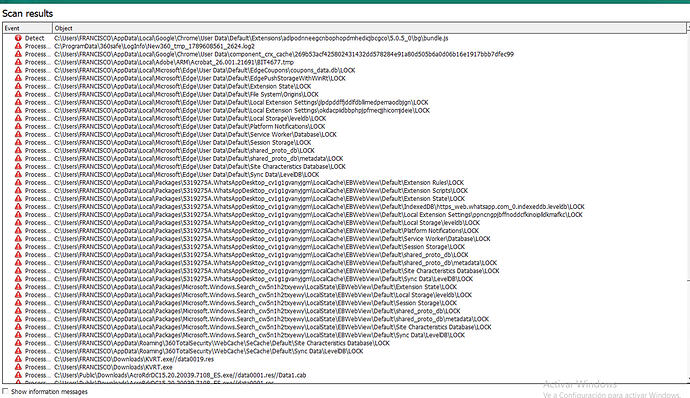
Task: Click warning icon of Chrome component_crx_cache row
Action: (x=18, y=54)
